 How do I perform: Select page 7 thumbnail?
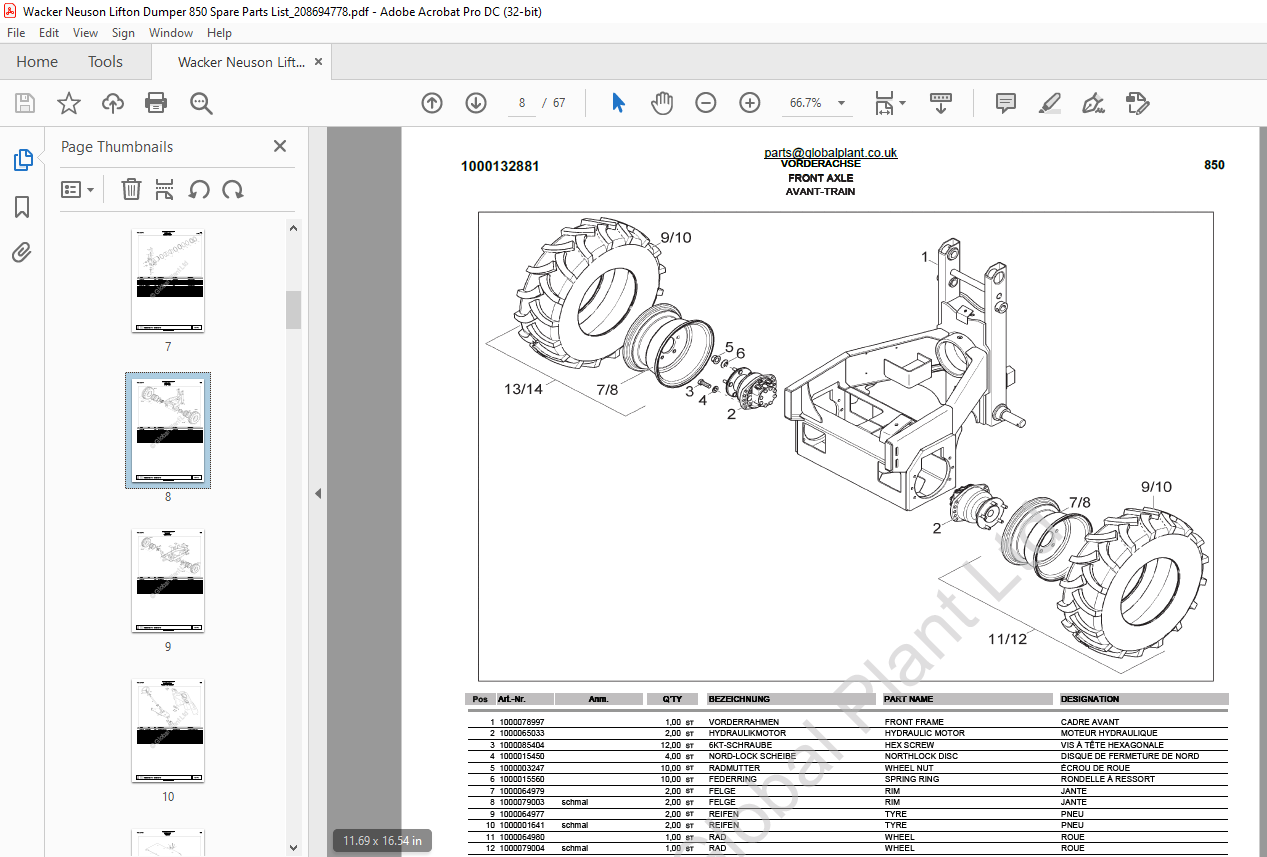[168, 281]
